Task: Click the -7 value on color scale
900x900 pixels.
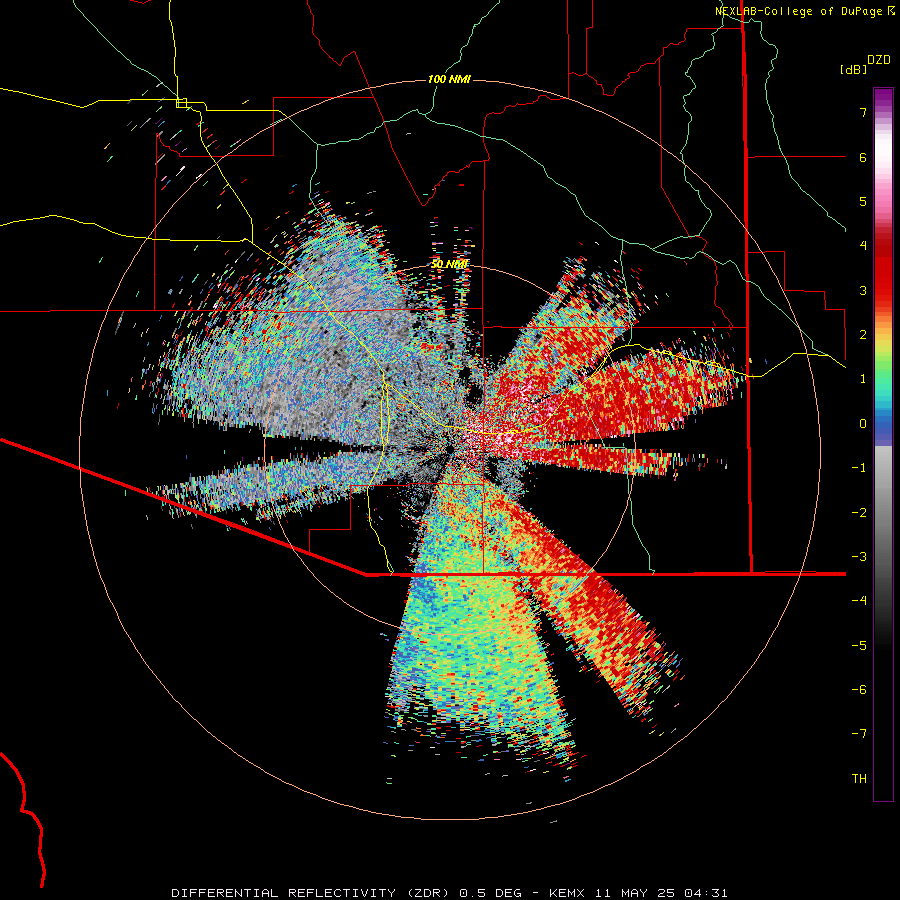Action: 859,734
